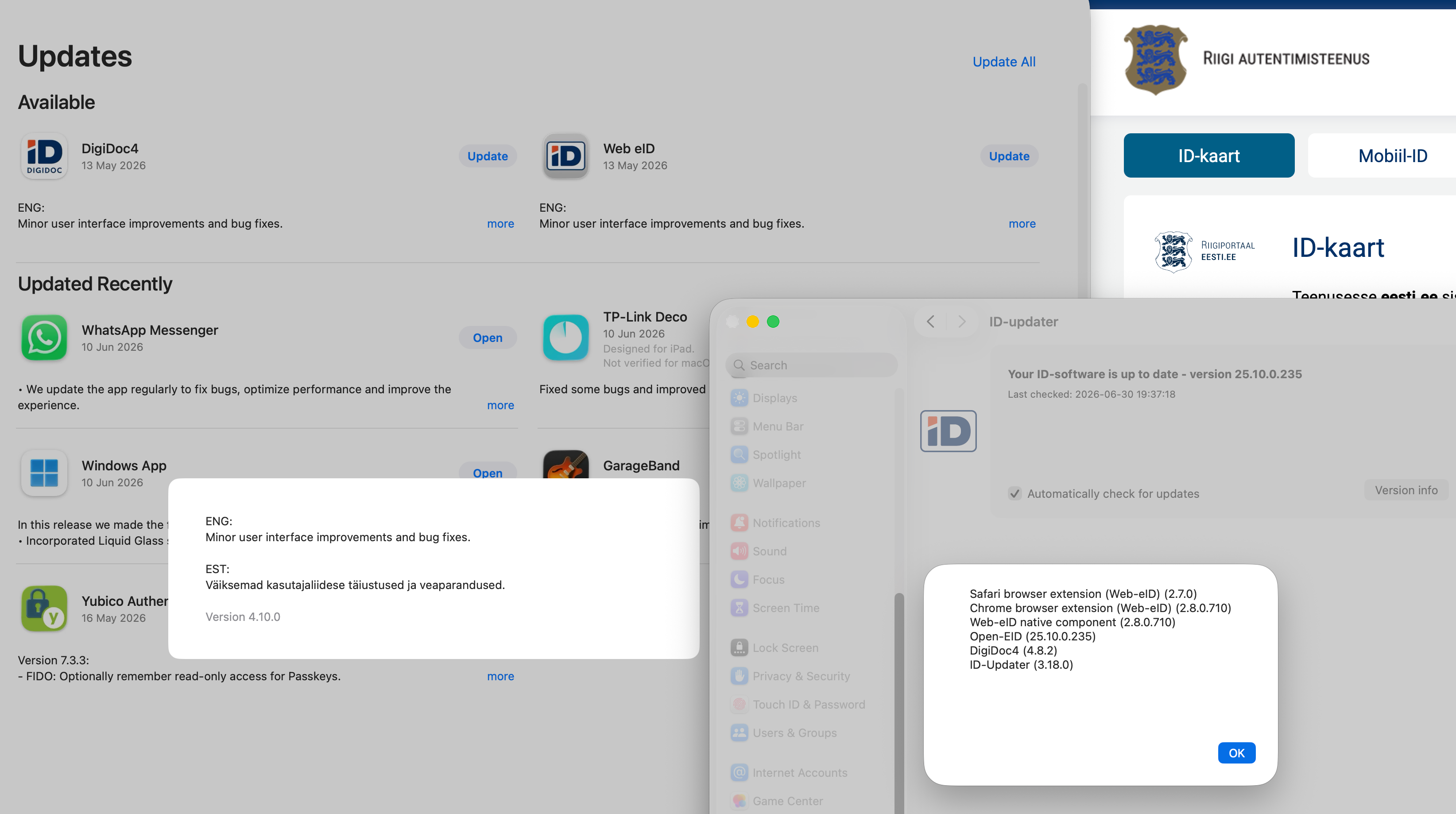Go forward in System Settings
1456x814 pixels.
coord(962,322)
